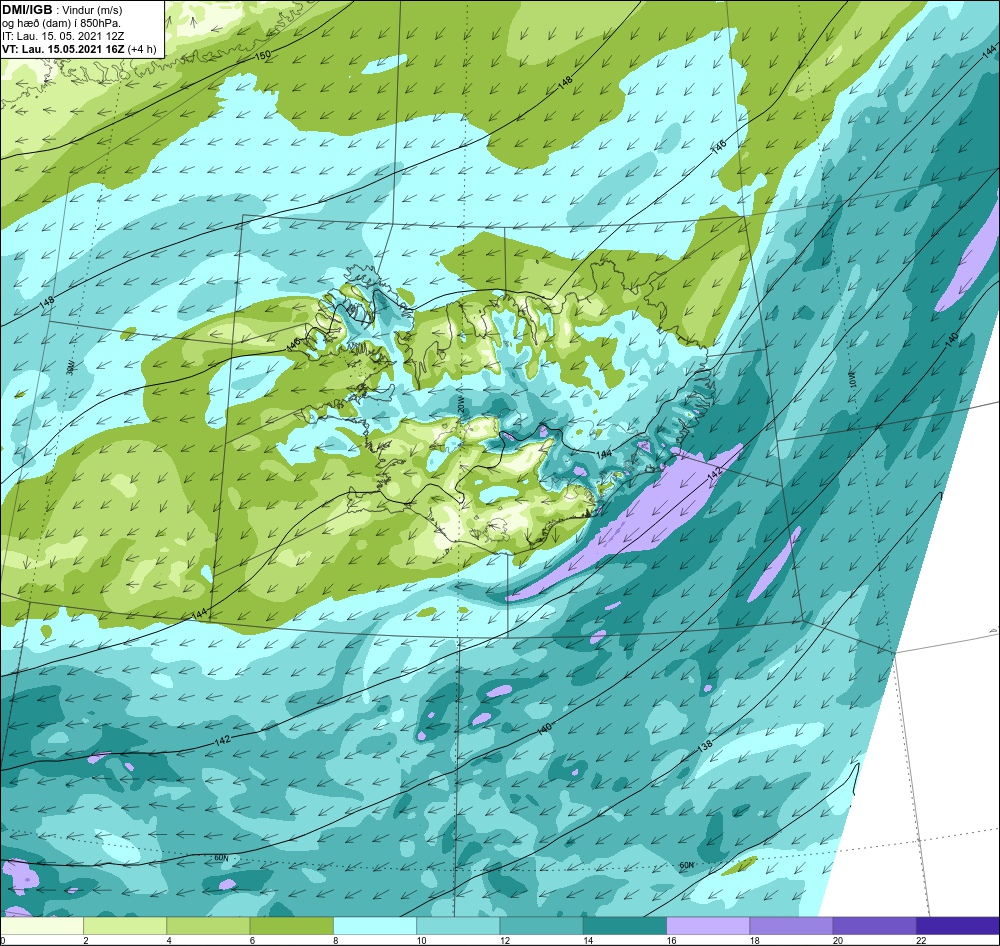The height and width of the screenshot is (946, 1000).
Task: Choose the 12–14 m/s teal legend swatch
Action: click(541, 926)
